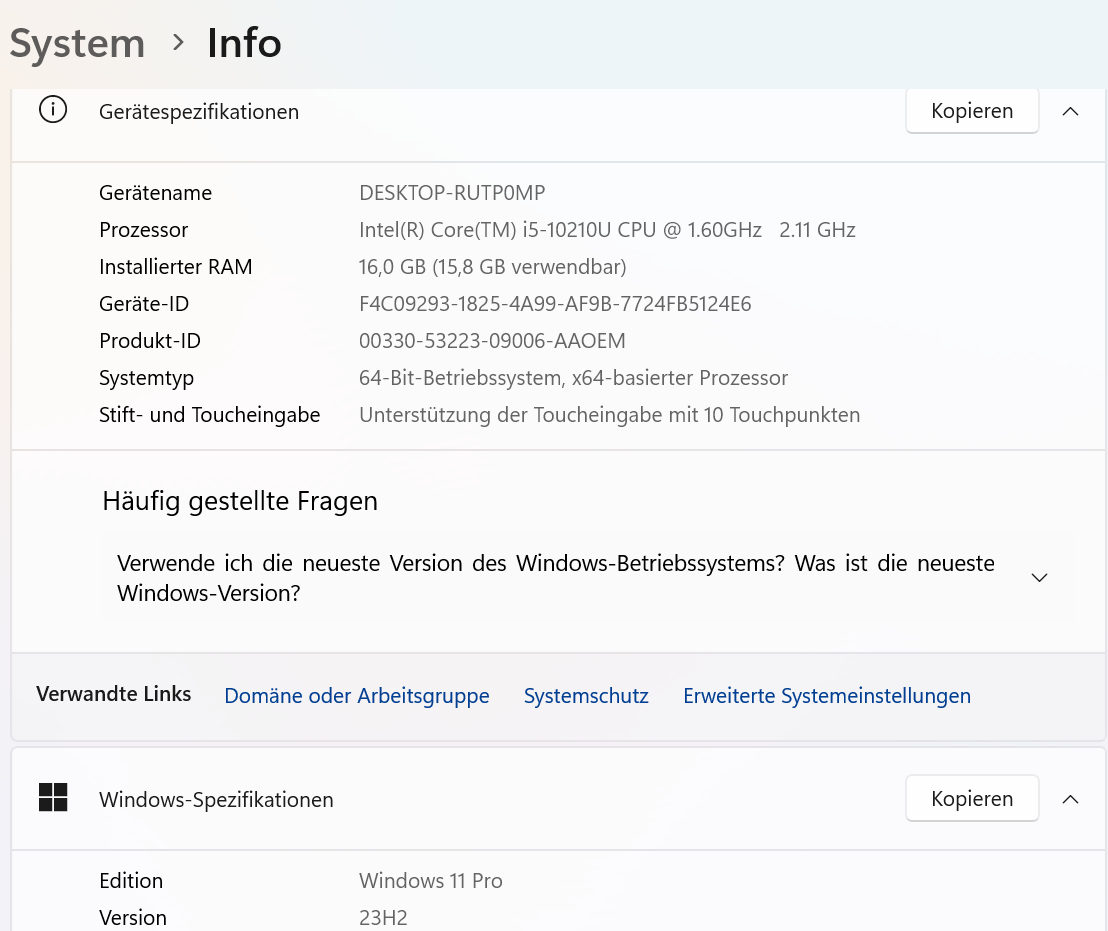
Task: Click the Gerätename label
Action: tap(155, 193)
